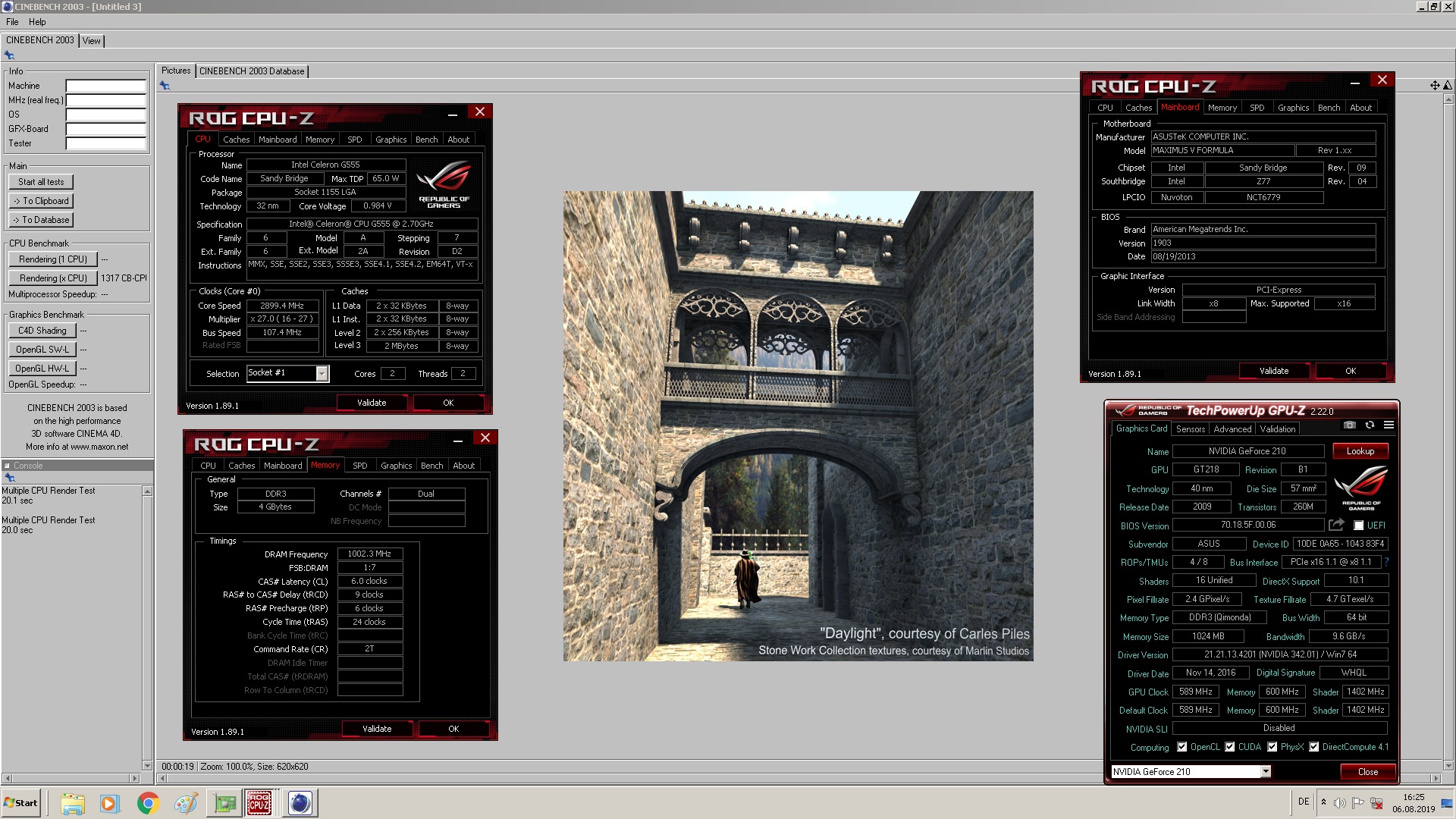The height and width of the screenshot is (819, 1456).
Task: Toggle the CUDA checkbox
Action: coord(1230,747)
